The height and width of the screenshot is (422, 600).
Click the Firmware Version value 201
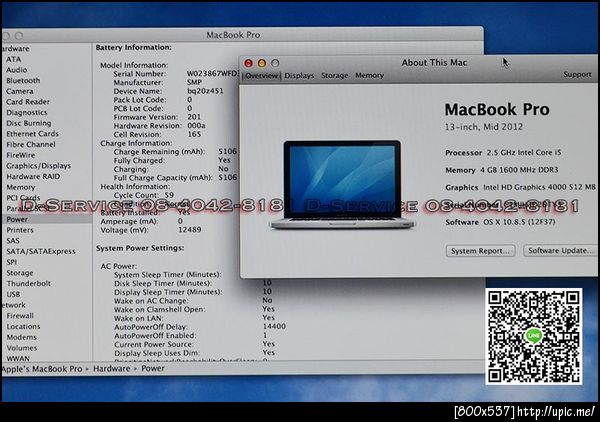tap(194, 117)
